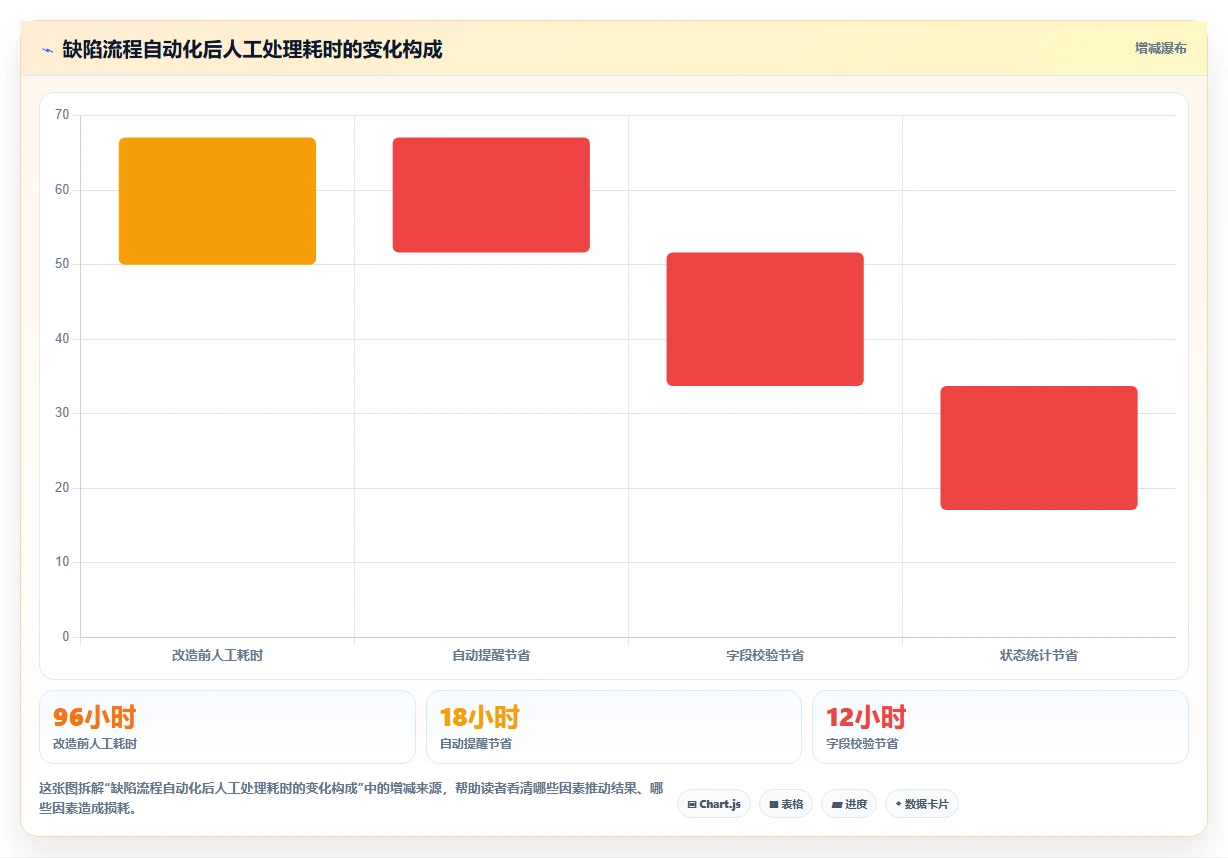The image size is (1228, 858).
Task: Click the chart title 缺陷流程自动化后人工处理耗时的变化构成
Action: tap(252, 49)
